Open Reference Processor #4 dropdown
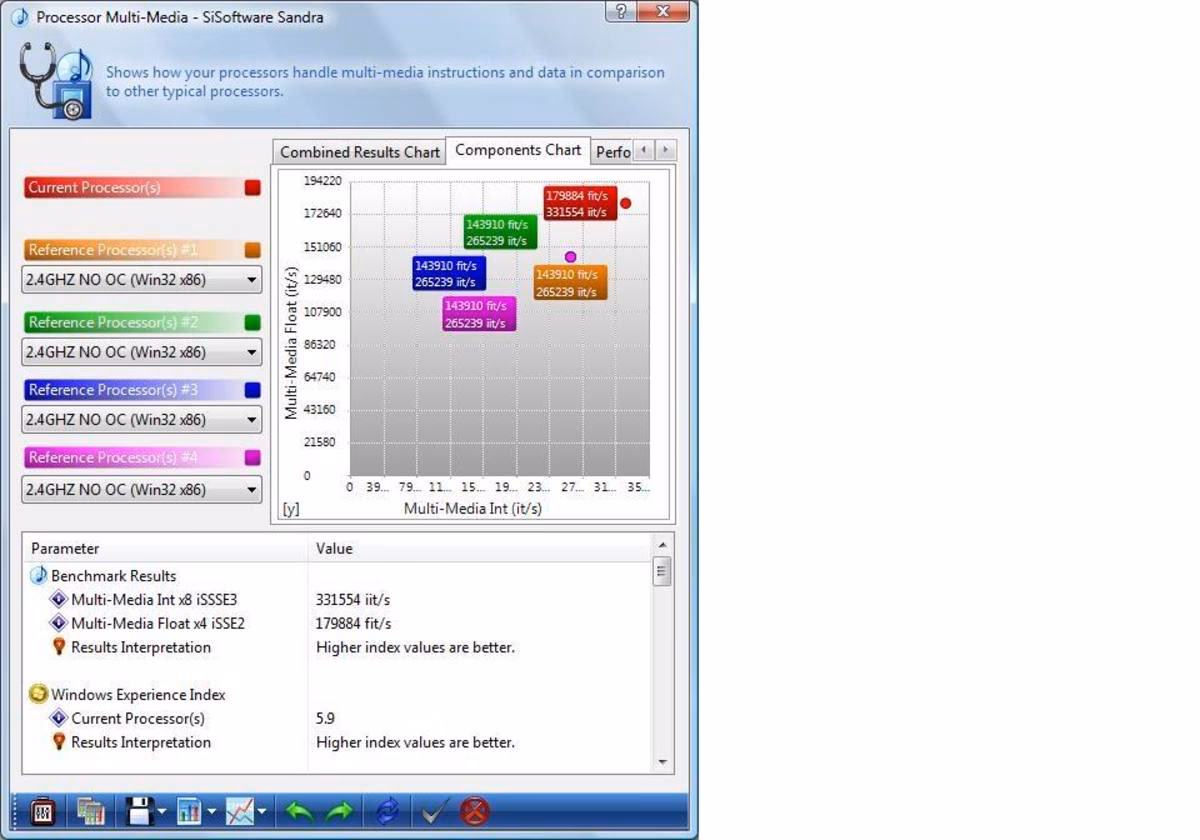This screenshot has width=1200, height=840. point(141,489)
